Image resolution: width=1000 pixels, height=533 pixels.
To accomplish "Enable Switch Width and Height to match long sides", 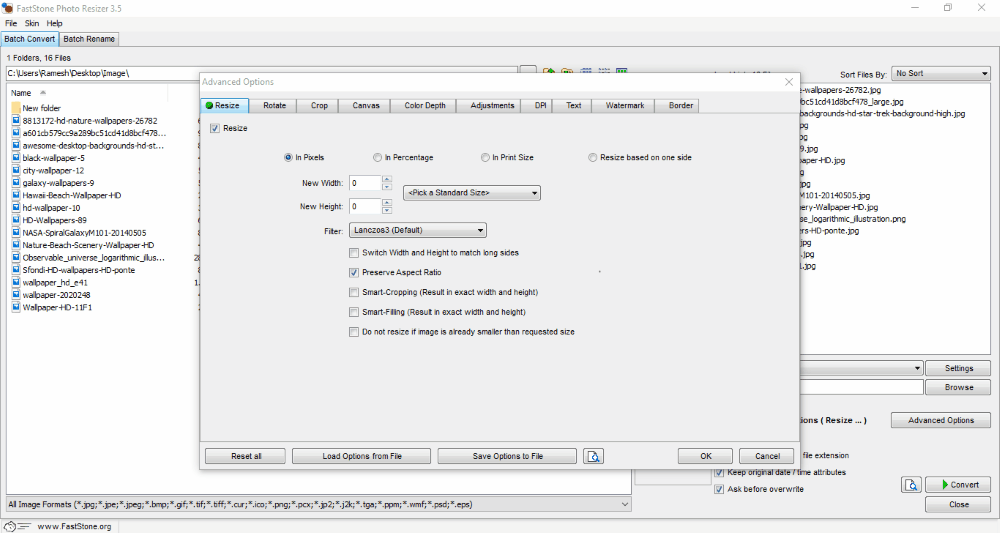I will [354, 252].
